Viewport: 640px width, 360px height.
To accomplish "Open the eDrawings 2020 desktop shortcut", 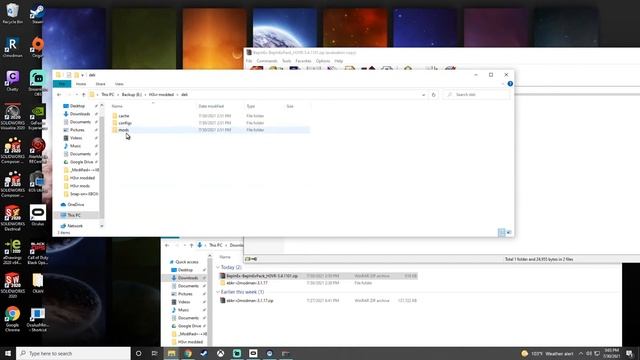I will pyautogui.click(x=13, y=252).
